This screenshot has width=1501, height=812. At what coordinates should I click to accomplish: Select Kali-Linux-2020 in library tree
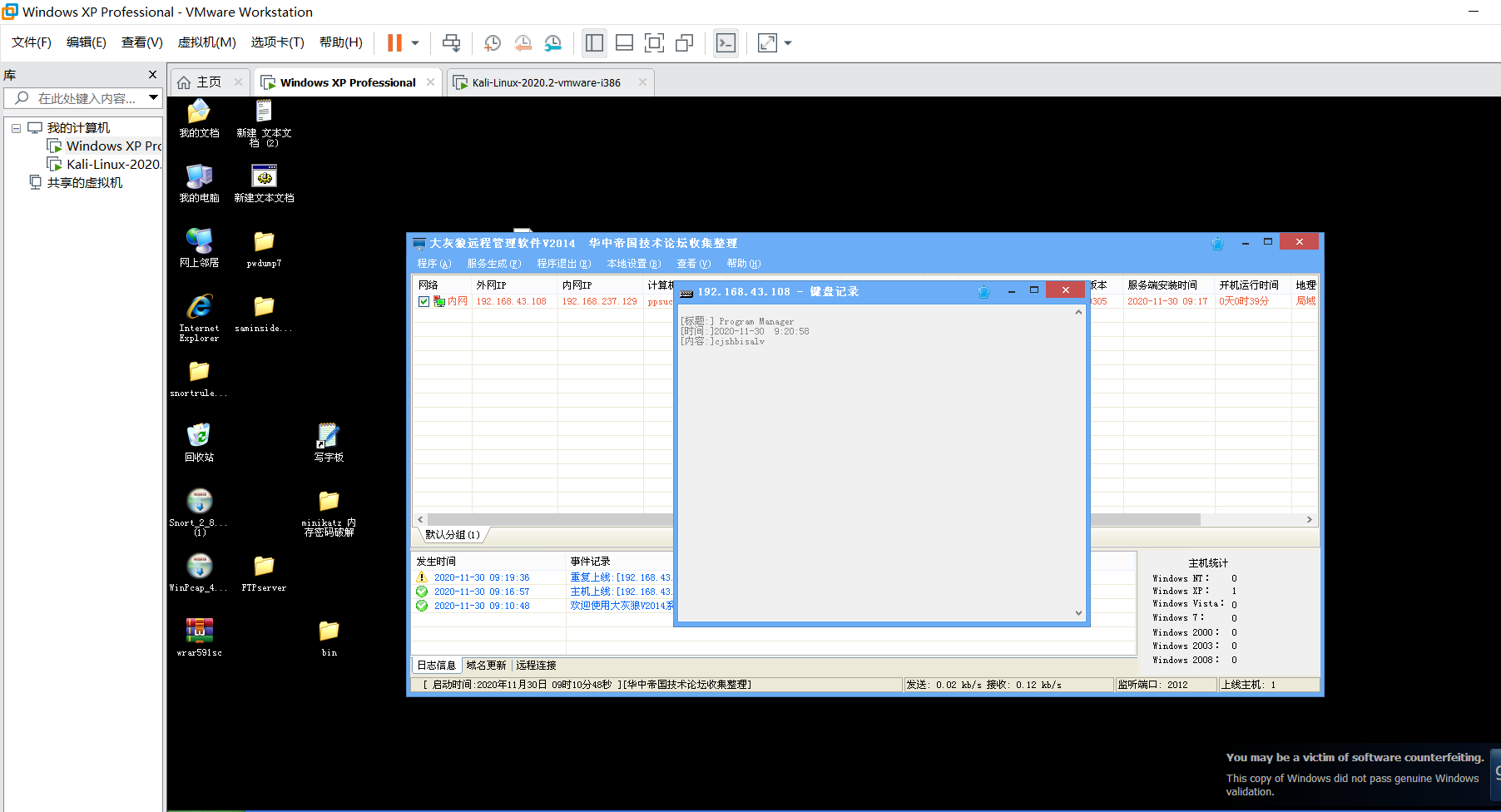click(105, 165)
